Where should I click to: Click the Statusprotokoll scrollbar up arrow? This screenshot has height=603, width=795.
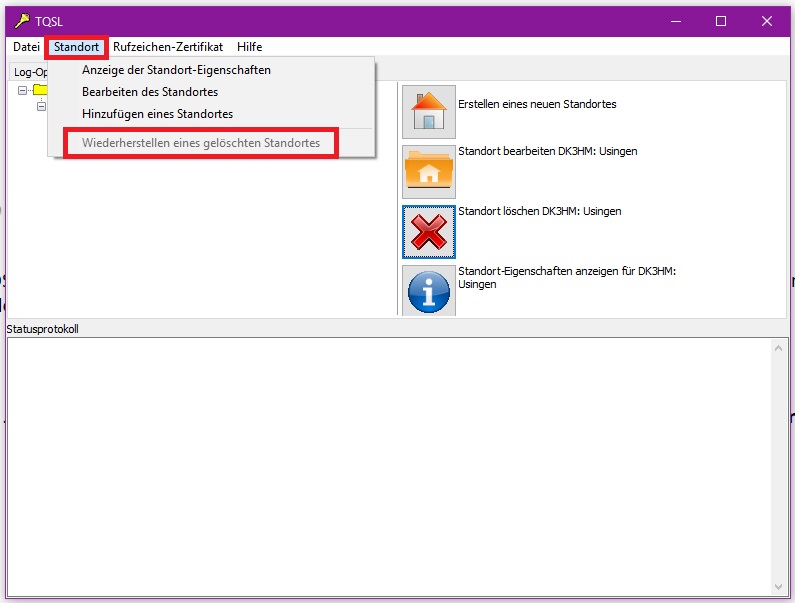click(x=778, y=348)
